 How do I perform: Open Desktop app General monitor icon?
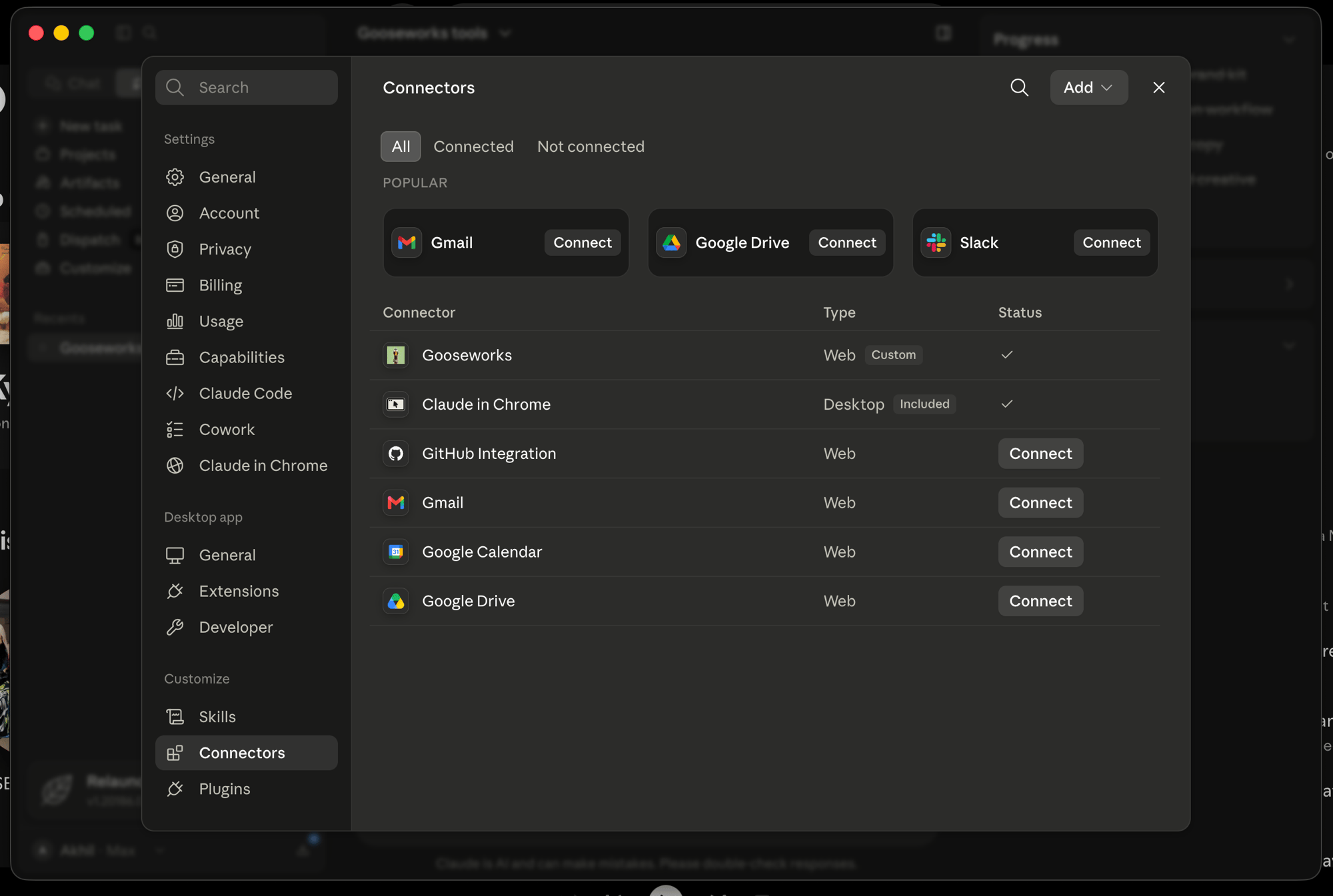pyautogui.click(x=175, y=555)
